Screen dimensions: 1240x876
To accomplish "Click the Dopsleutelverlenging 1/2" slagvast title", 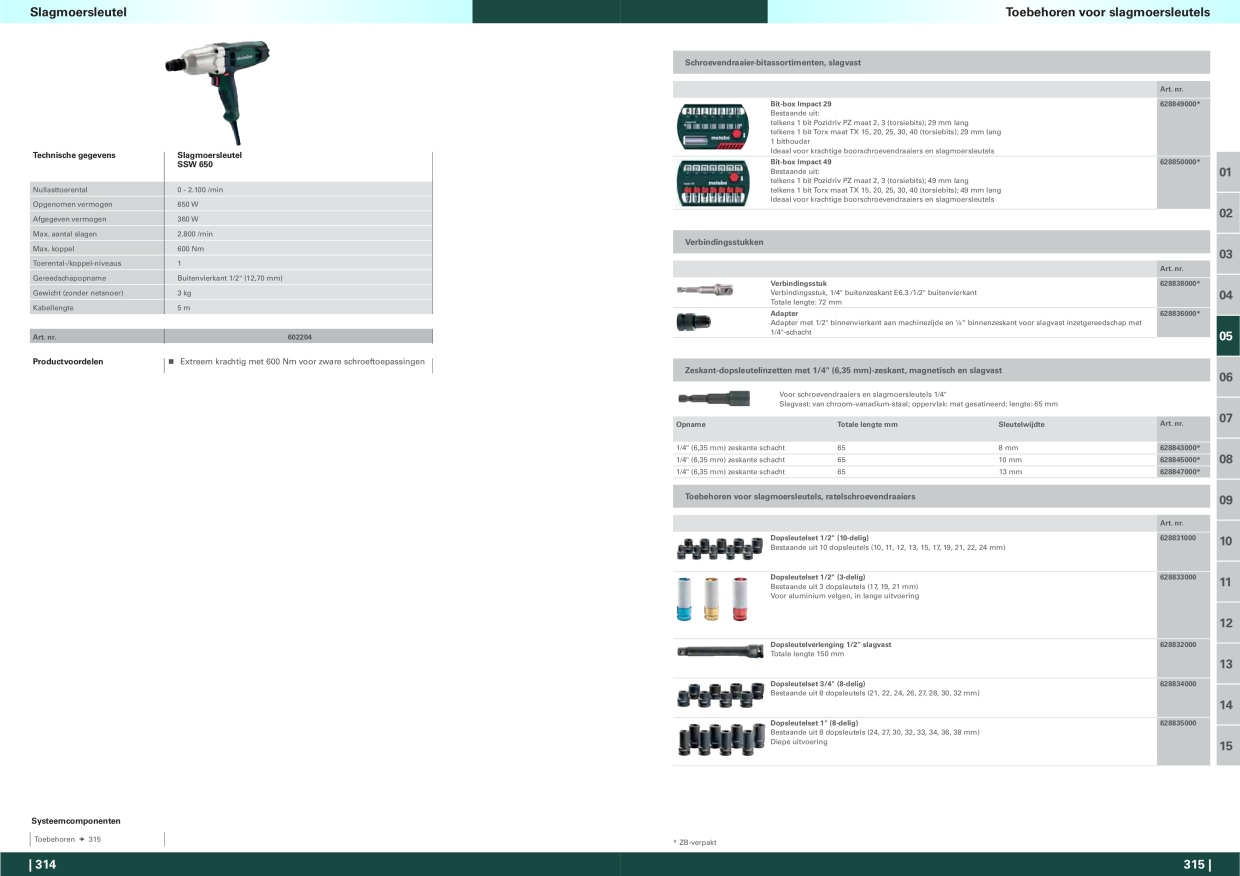I will [x=830, y=644].
